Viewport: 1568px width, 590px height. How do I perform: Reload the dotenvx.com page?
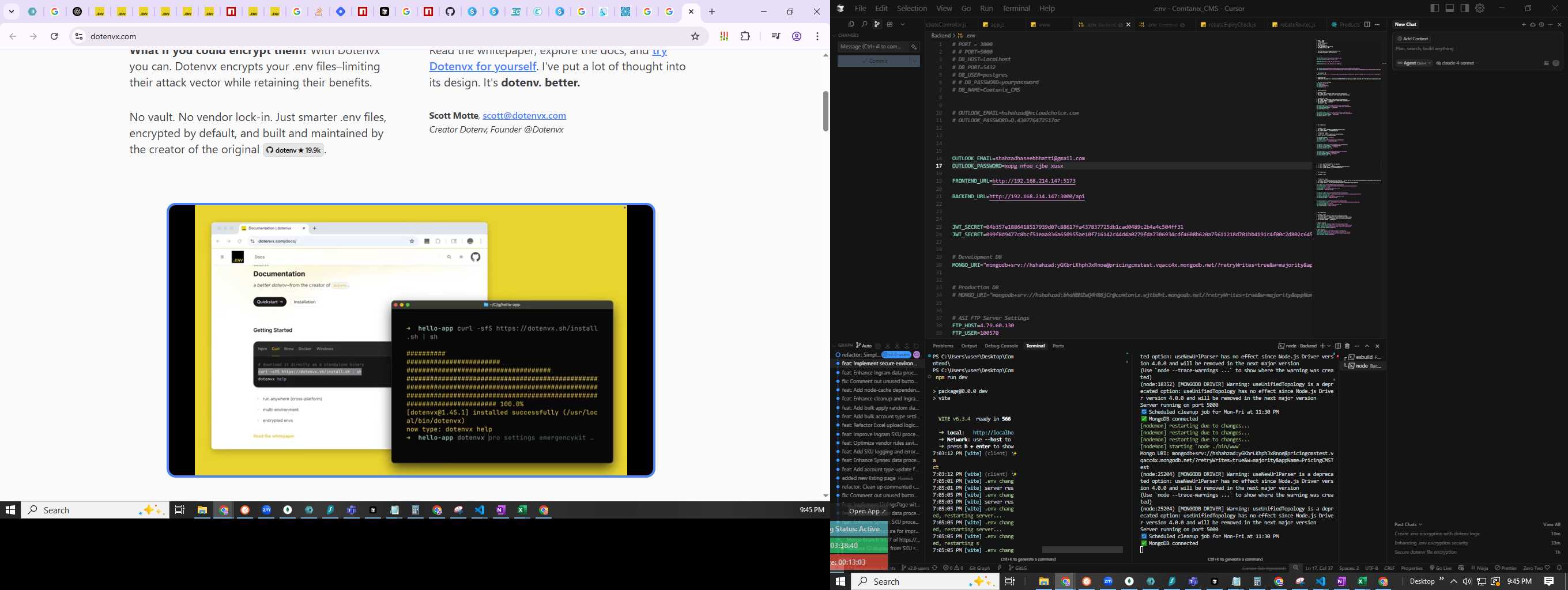[54, 36]
